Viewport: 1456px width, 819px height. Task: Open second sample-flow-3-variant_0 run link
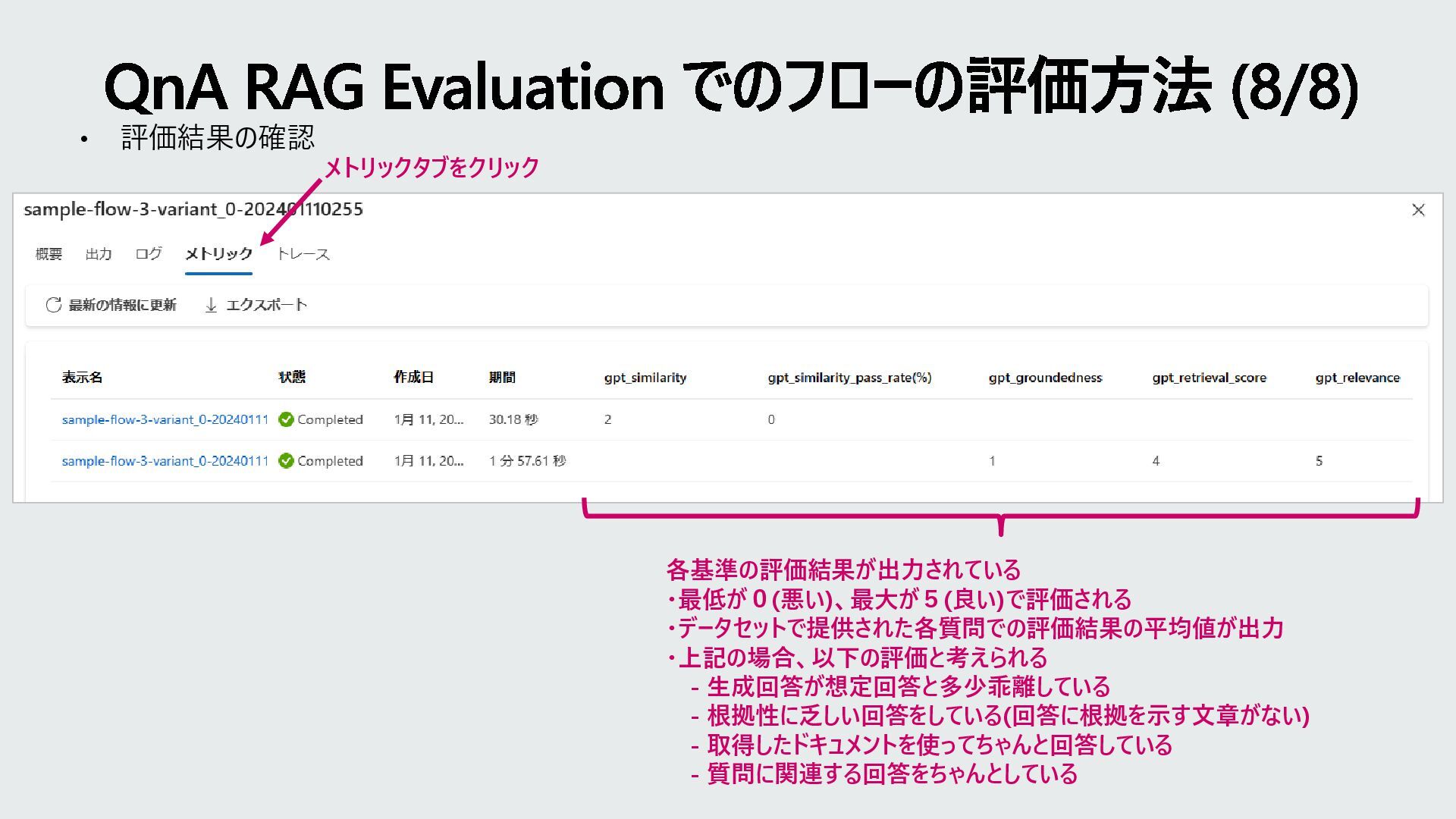pos(165,461)
